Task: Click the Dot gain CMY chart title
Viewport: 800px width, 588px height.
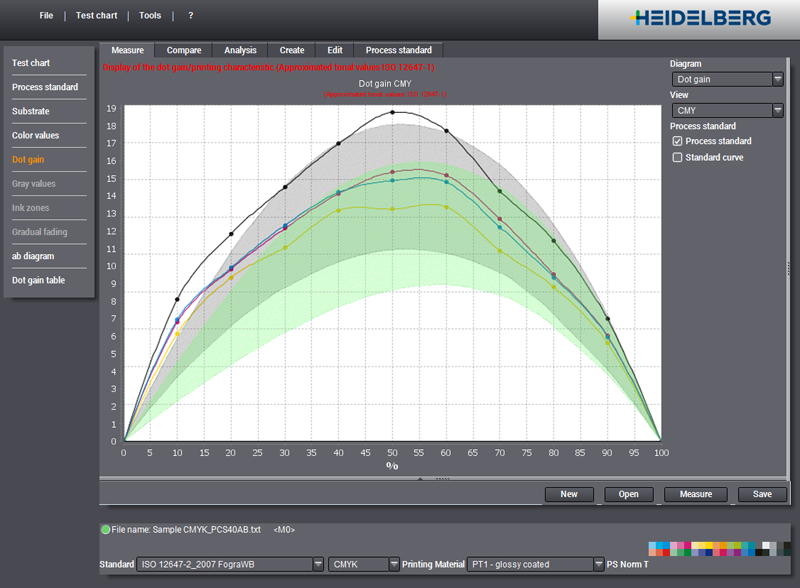Action: coord(385,84)
